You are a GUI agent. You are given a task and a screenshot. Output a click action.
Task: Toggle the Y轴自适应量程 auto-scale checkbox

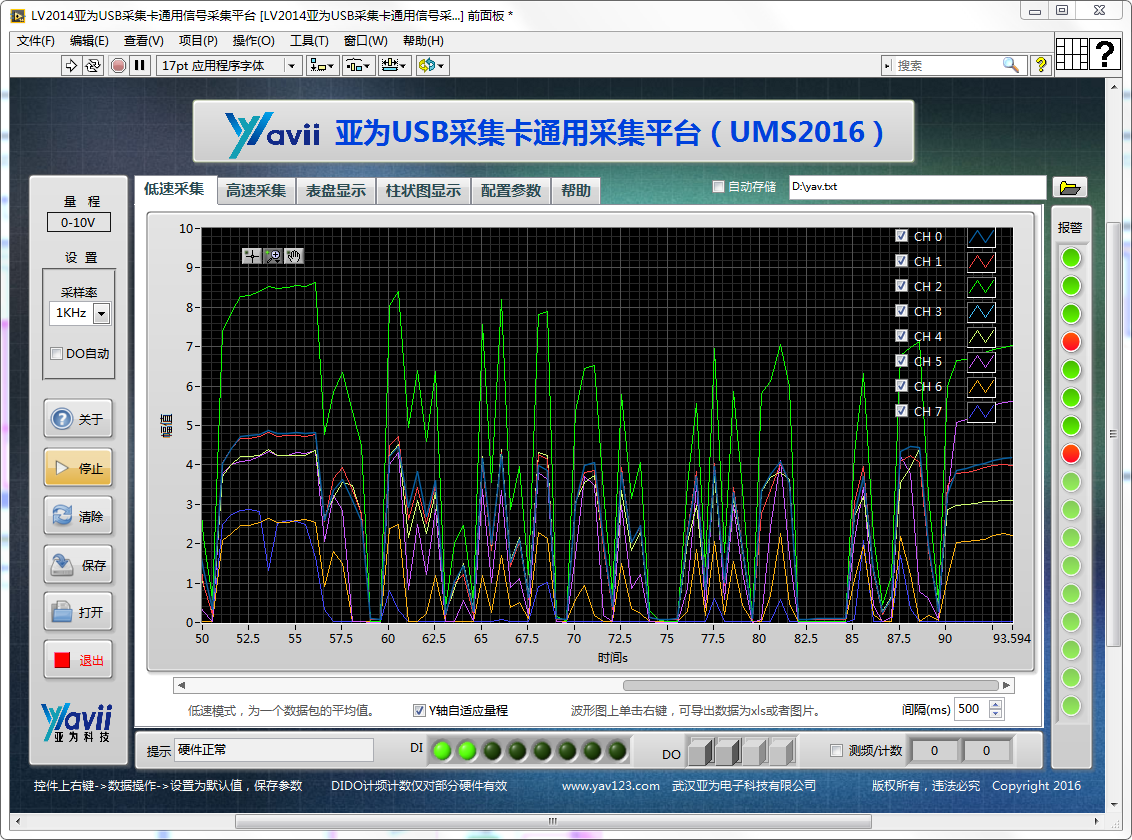point(421,710)
